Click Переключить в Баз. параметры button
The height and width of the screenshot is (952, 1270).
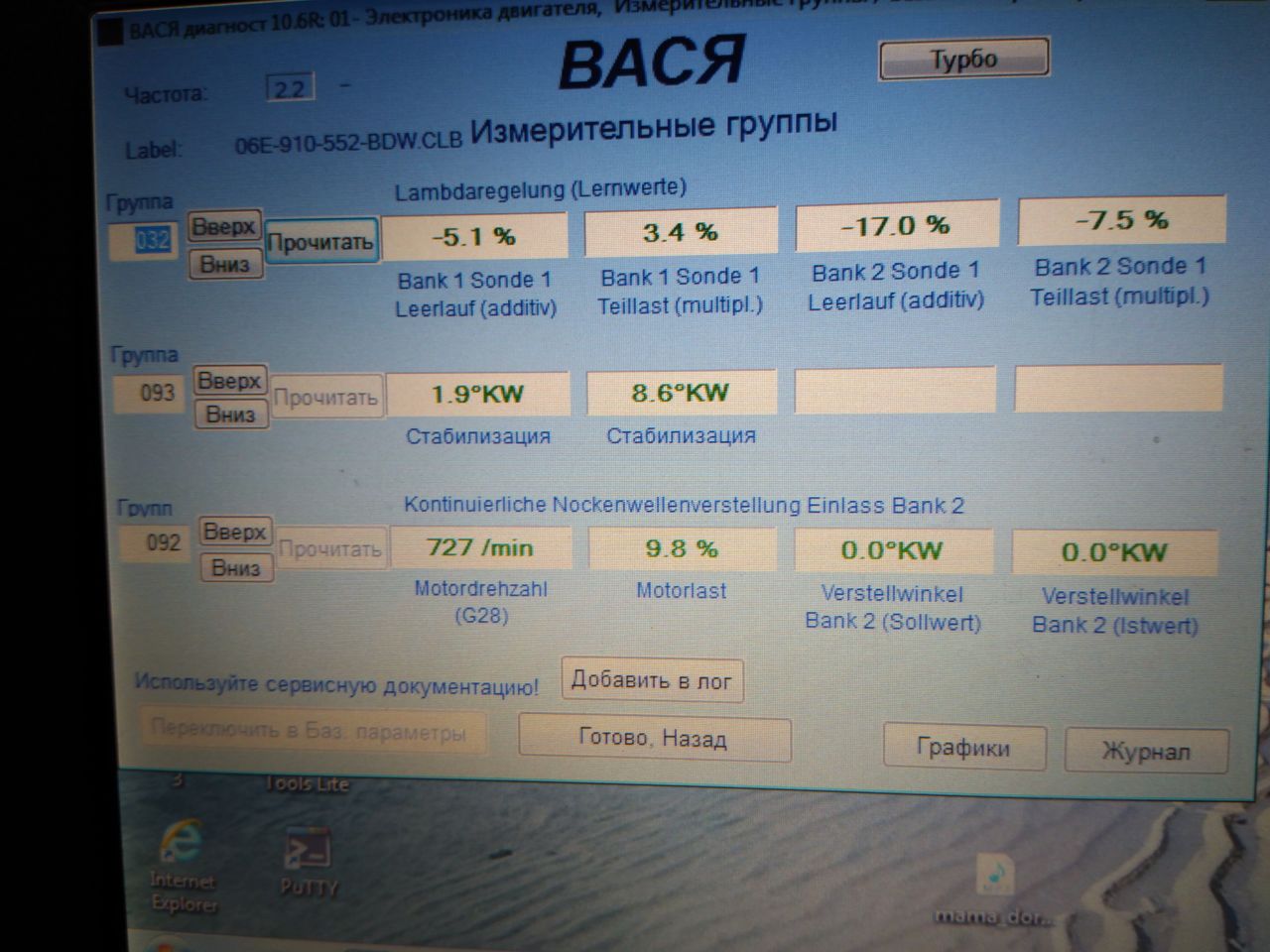click(x=312, y=732)
